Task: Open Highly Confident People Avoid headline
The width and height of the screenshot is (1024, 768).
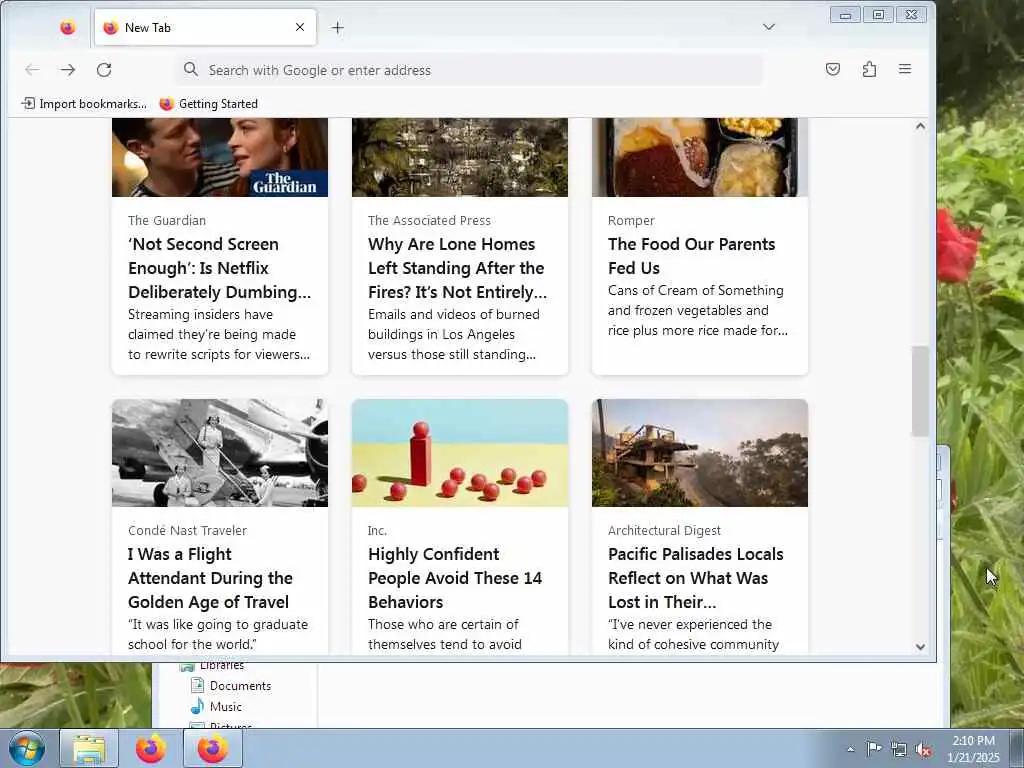Action: tap(455, 578)
